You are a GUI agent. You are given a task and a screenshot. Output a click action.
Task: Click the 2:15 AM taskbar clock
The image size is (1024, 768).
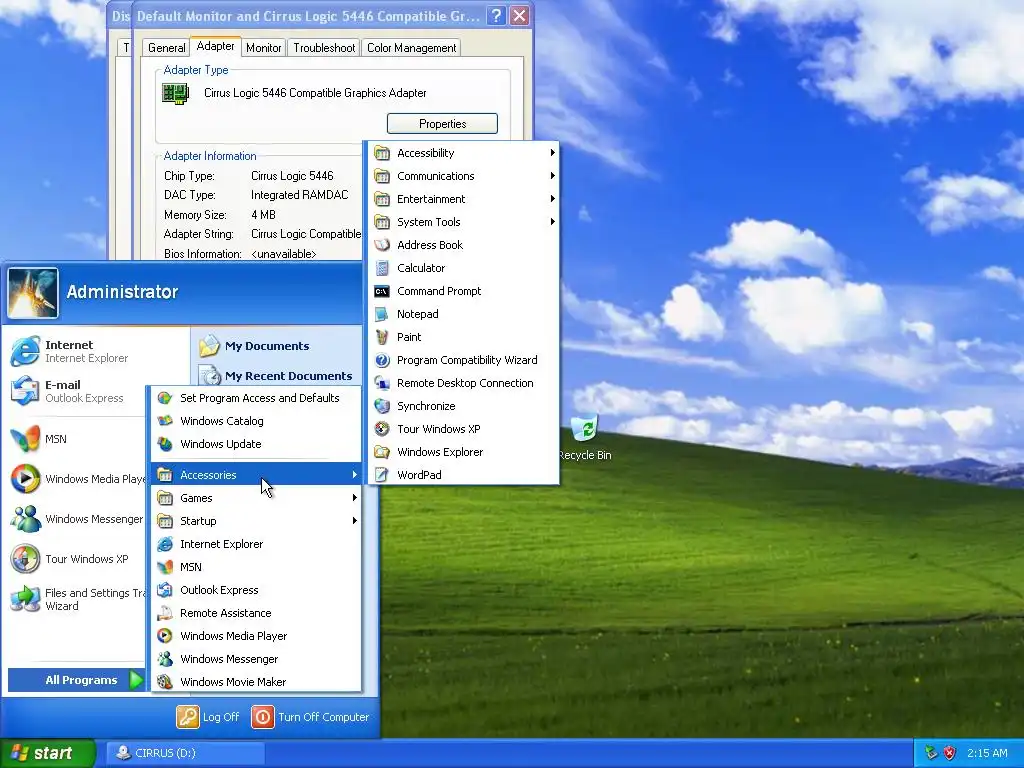coord(987,753)
